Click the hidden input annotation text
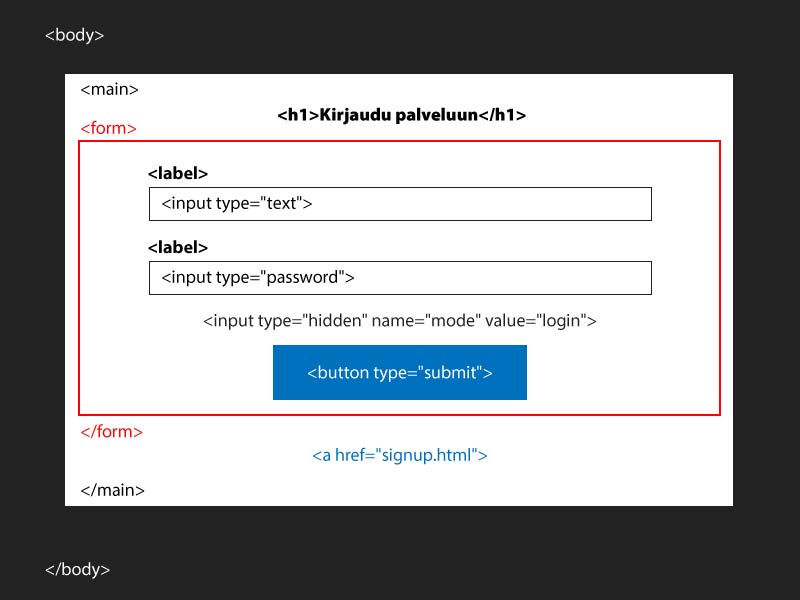 (400, 321)
